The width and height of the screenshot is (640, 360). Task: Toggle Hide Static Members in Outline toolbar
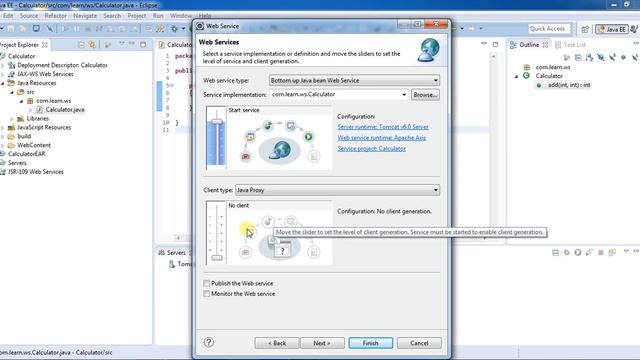click(x=612, y=58)
